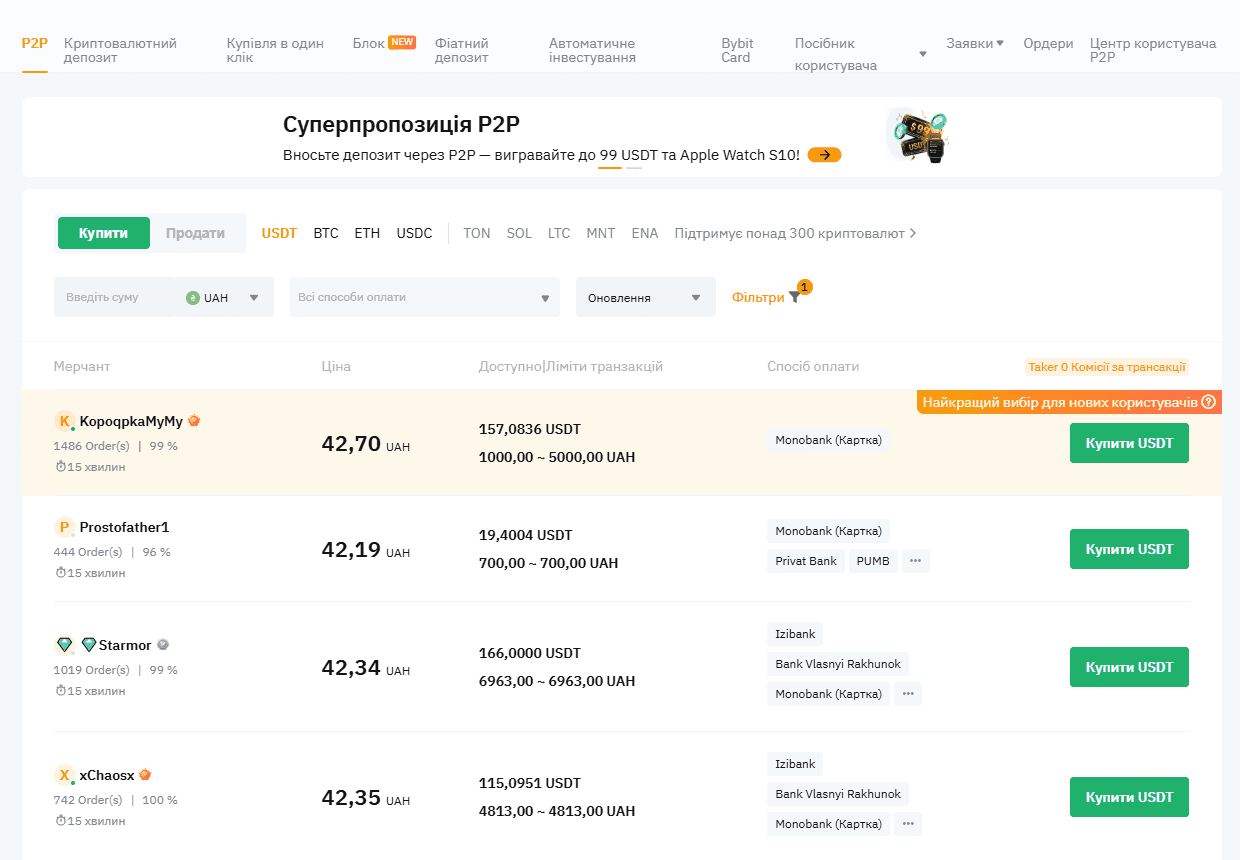The image size is (1240, 860).
Task: Open the Оновлення dropdown
Action: pyautogui.click(x=646, y=297)
